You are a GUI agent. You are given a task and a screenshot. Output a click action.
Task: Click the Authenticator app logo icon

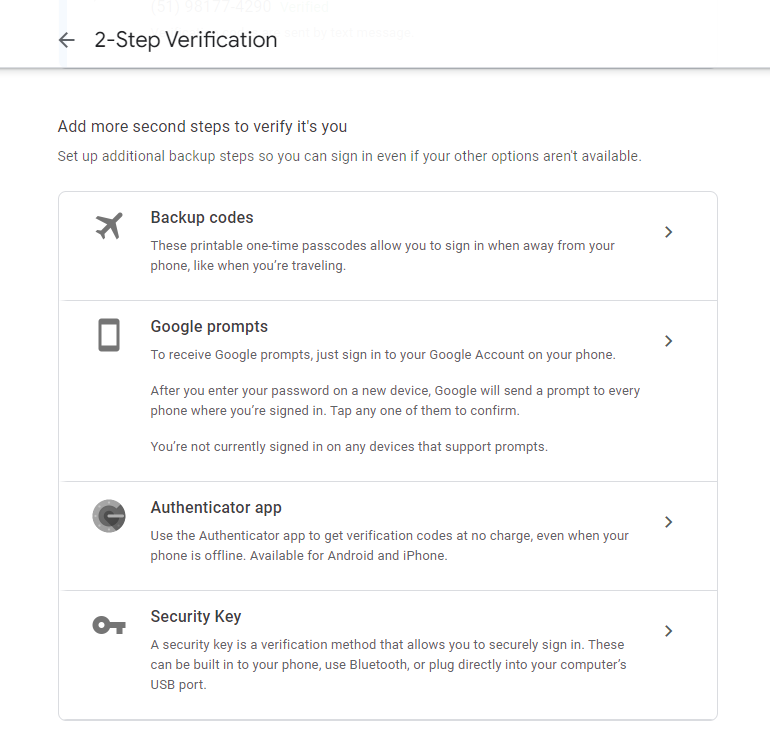pyautogui.click(x=109, y=516)
